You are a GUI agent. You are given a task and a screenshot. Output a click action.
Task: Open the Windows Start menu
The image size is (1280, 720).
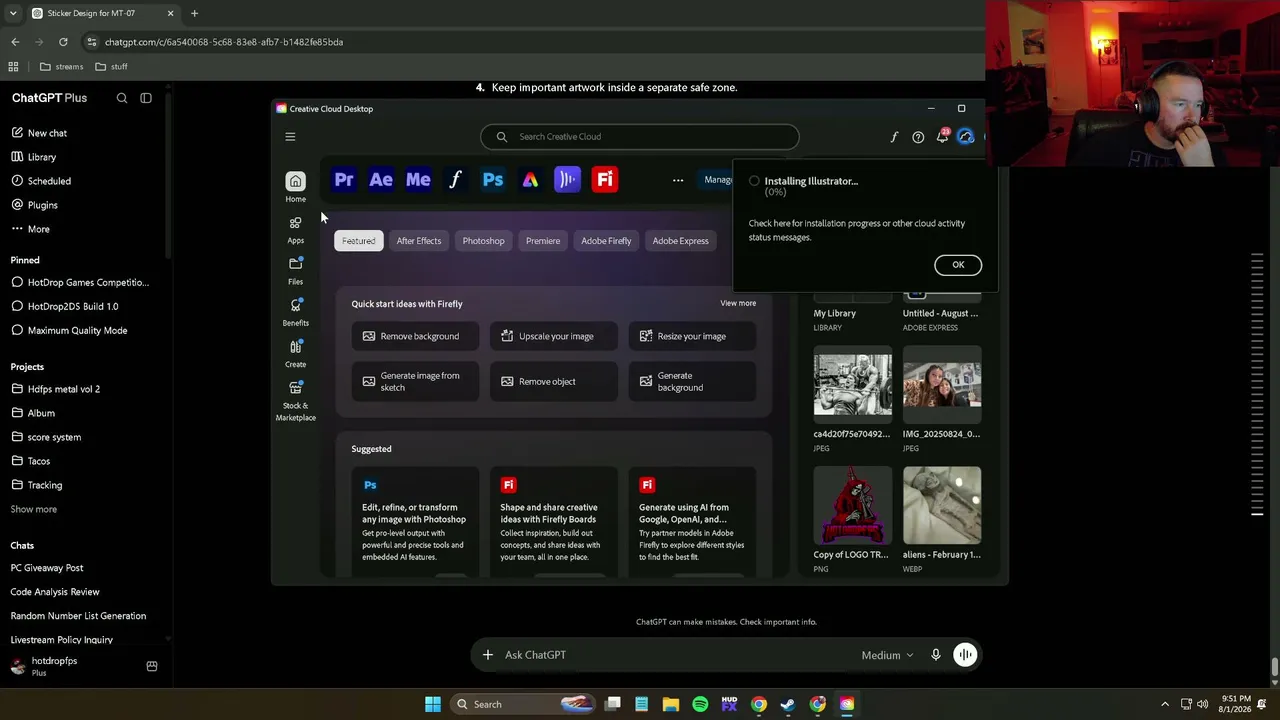pyautogui.click(x=433, y=704)
